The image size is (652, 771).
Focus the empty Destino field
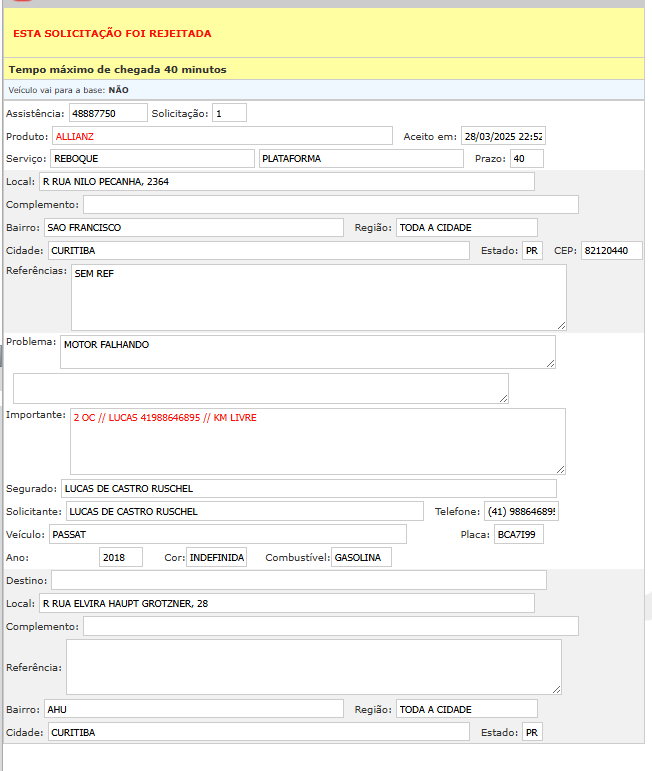coord(298,580)
